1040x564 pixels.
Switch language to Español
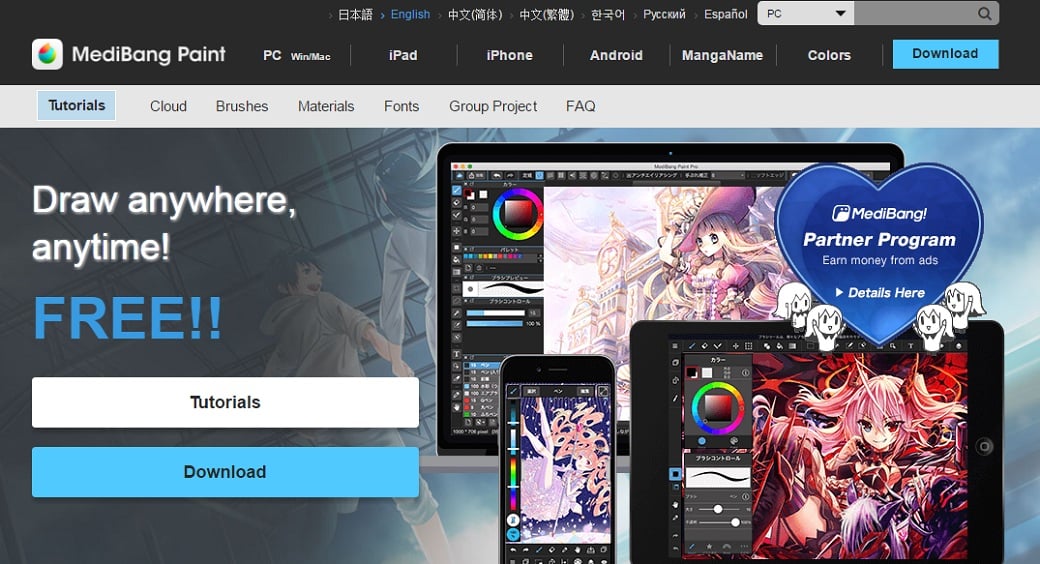click(725, 14)
